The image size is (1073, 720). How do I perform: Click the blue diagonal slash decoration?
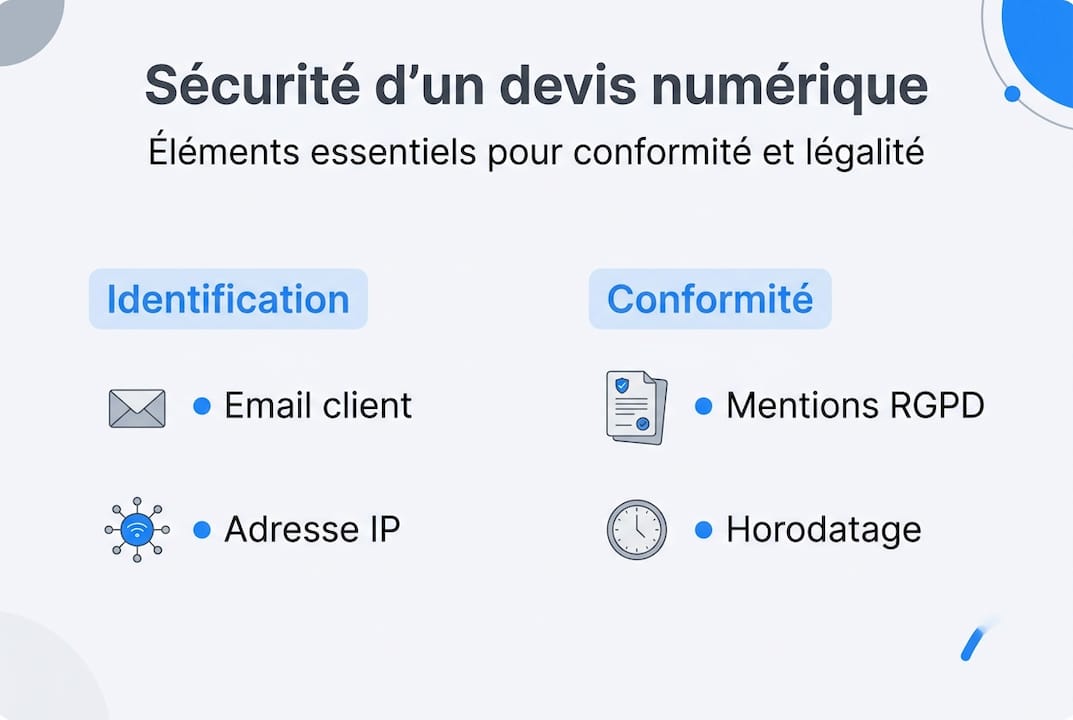973,641
